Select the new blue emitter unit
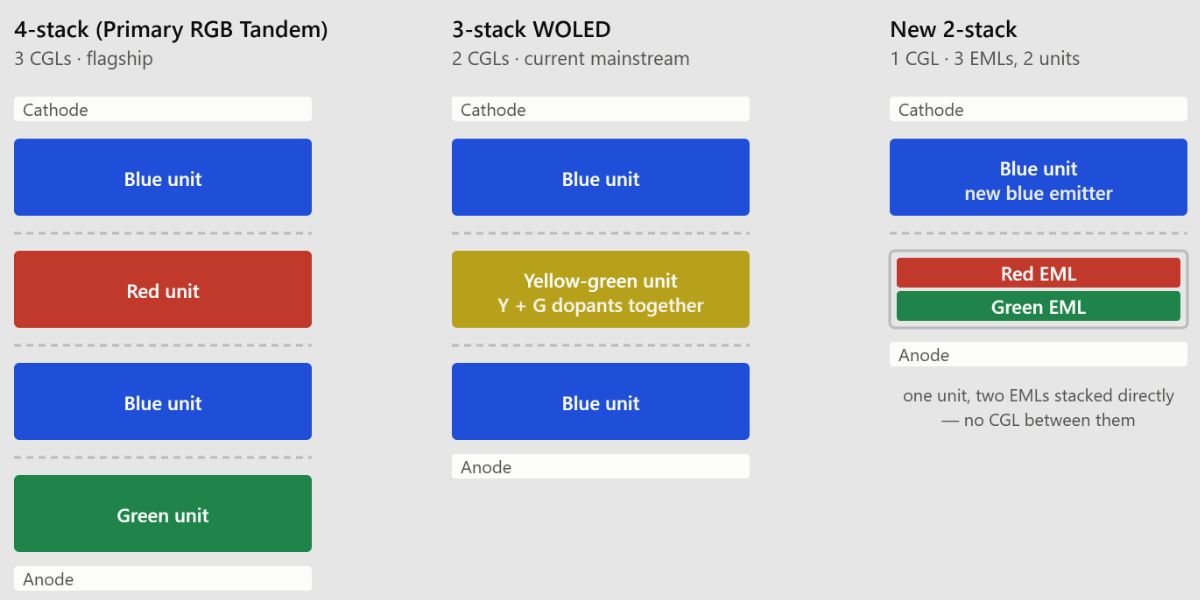Image resolution: width=1200 pixels, height=600 pixels. coord(1039,178)
